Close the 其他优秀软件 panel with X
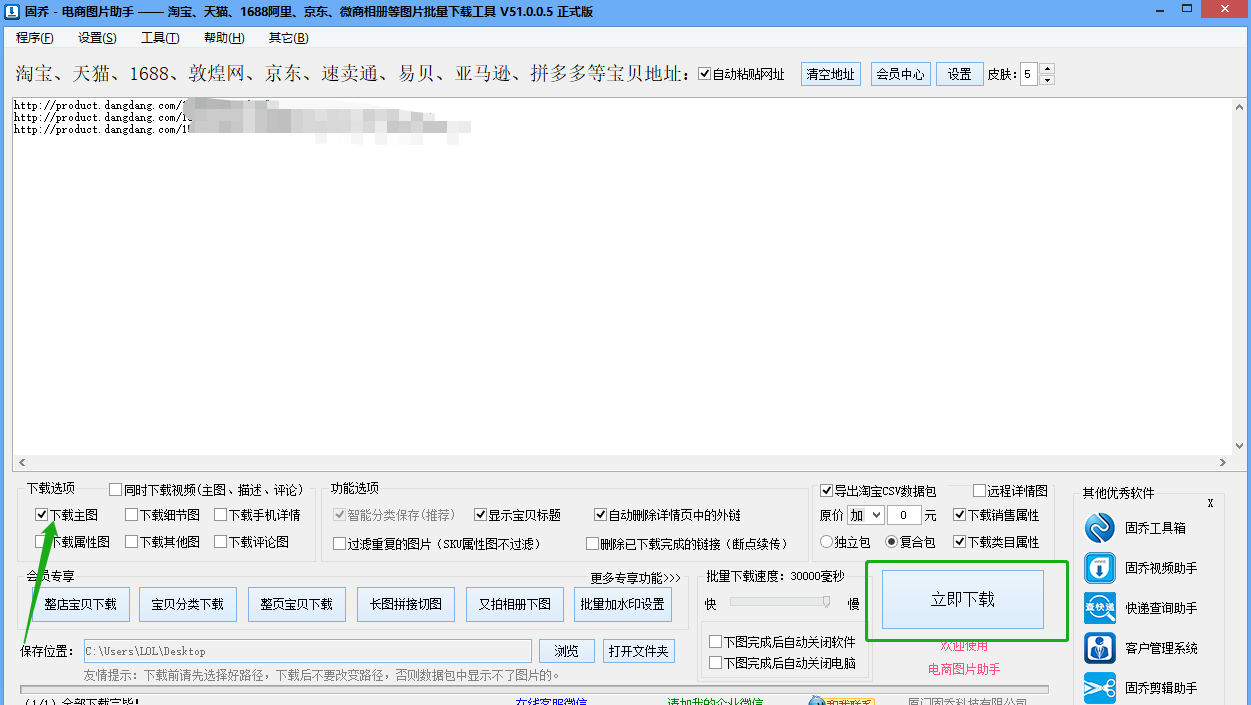The width and height of the screenshot is (1251, 705). point(1210,503)
